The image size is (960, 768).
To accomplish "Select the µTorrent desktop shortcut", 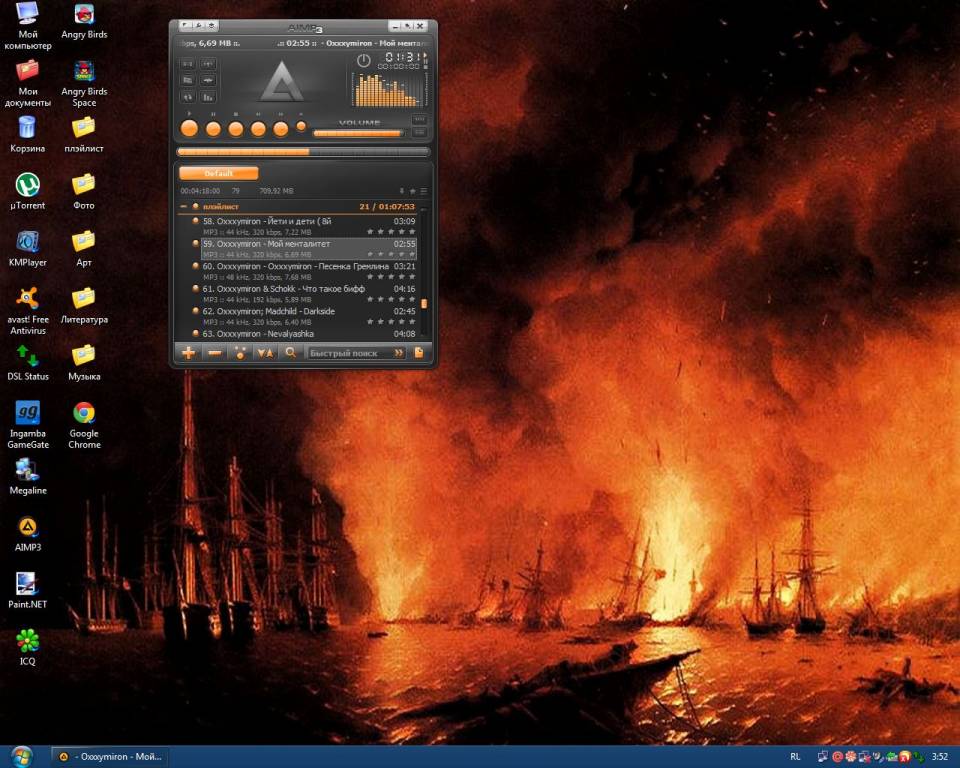I will click(28, 192).
